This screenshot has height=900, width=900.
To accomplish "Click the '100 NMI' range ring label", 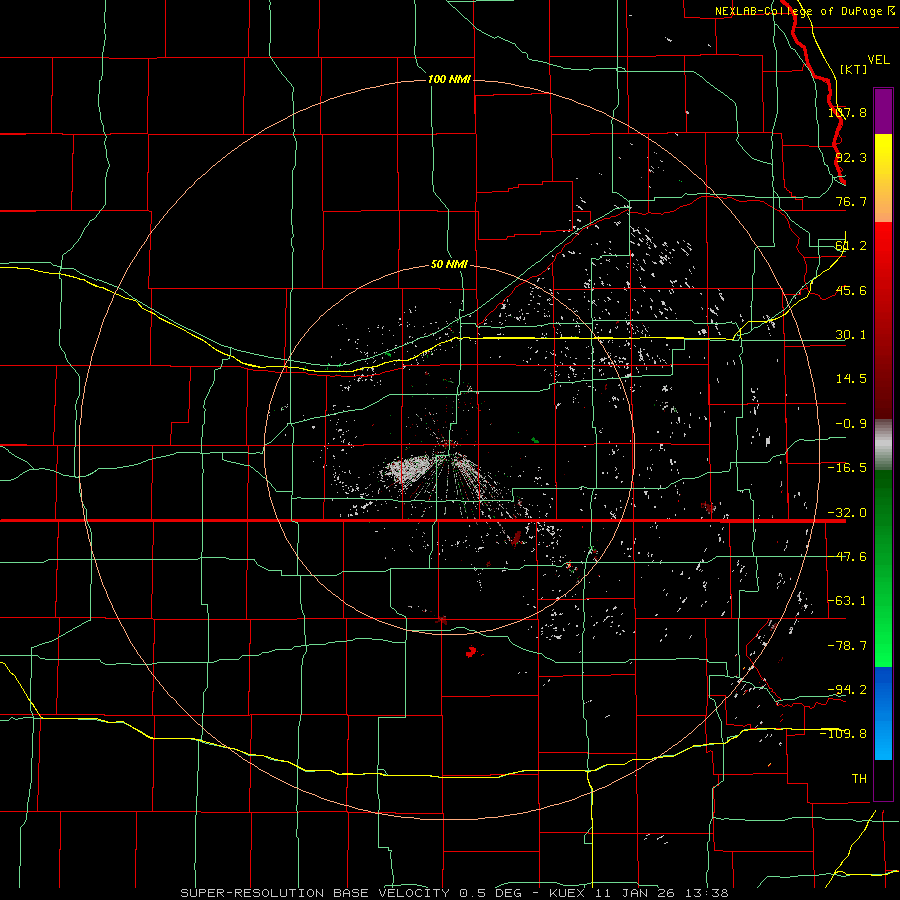I will point(449,79).
